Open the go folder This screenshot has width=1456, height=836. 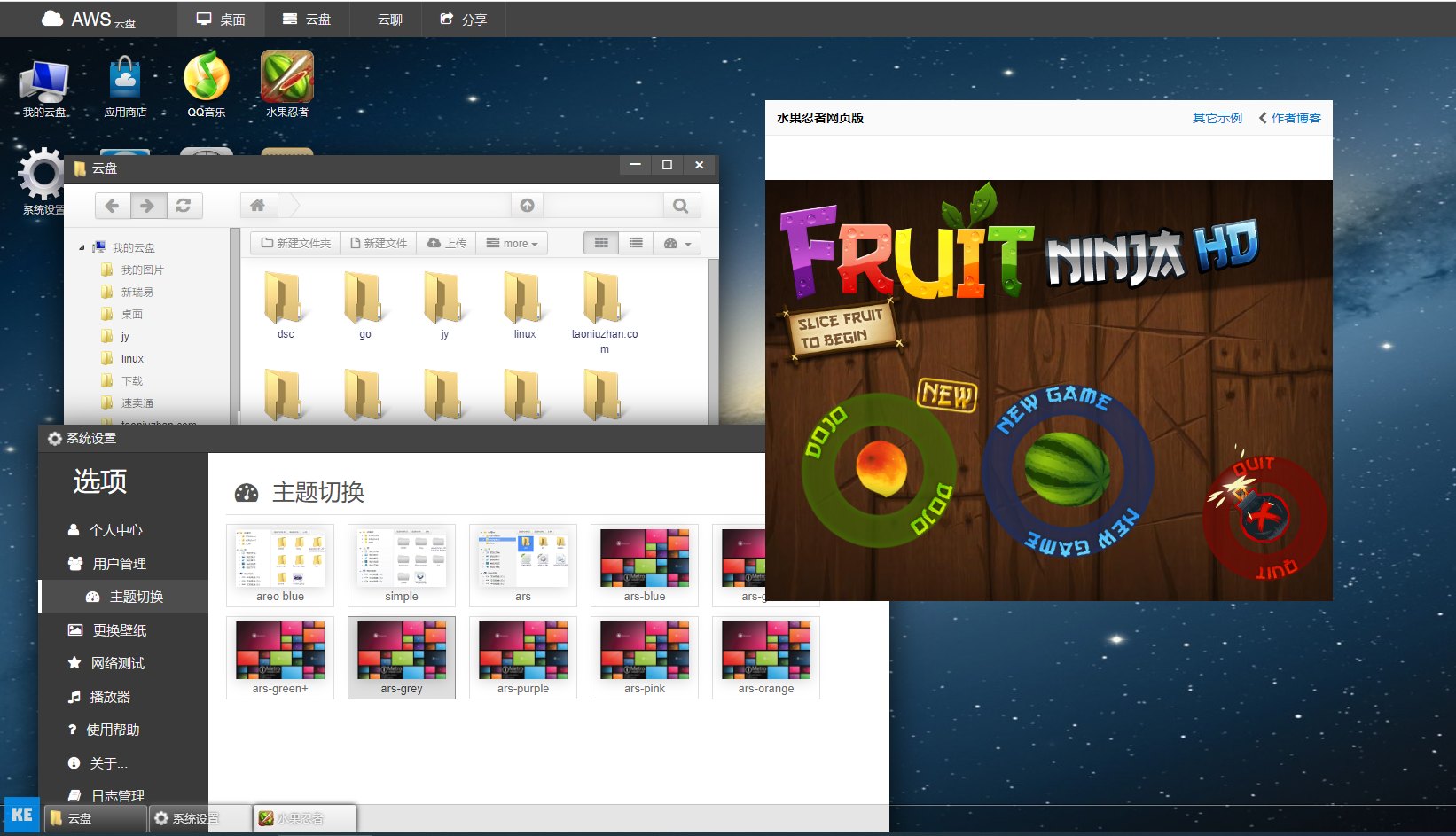[364, 305]
